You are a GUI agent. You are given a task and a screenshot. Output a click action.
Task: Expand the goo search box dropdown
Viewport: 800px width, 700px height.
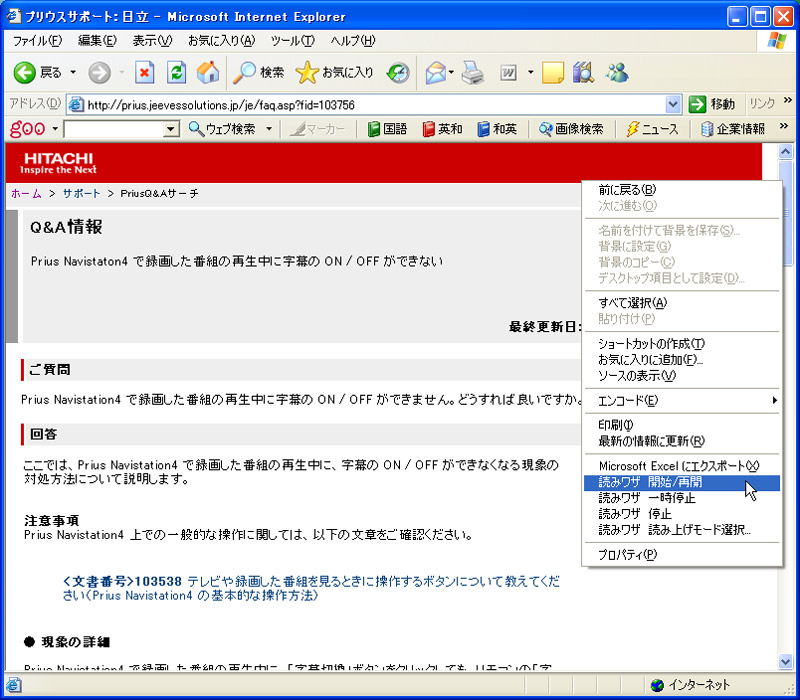[172, 129]
